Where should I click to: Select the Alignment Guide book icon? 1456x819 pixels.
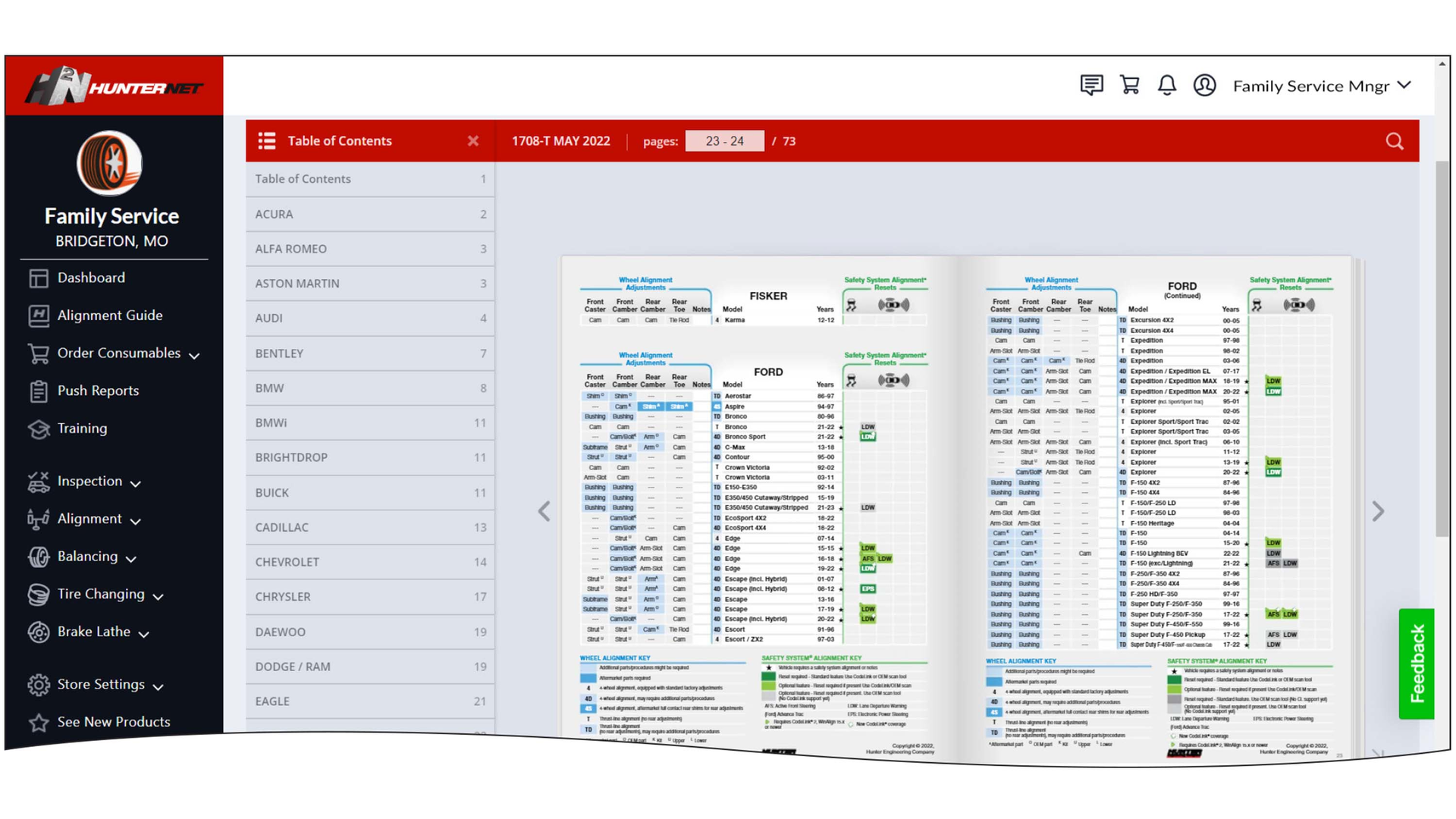(x=39, y=315)
